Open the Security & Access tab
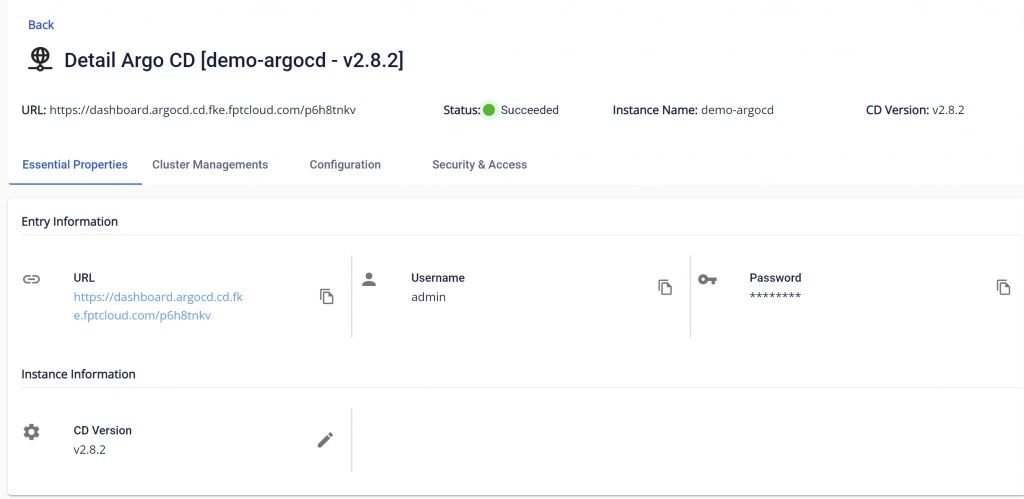 [x=479, y=165]
